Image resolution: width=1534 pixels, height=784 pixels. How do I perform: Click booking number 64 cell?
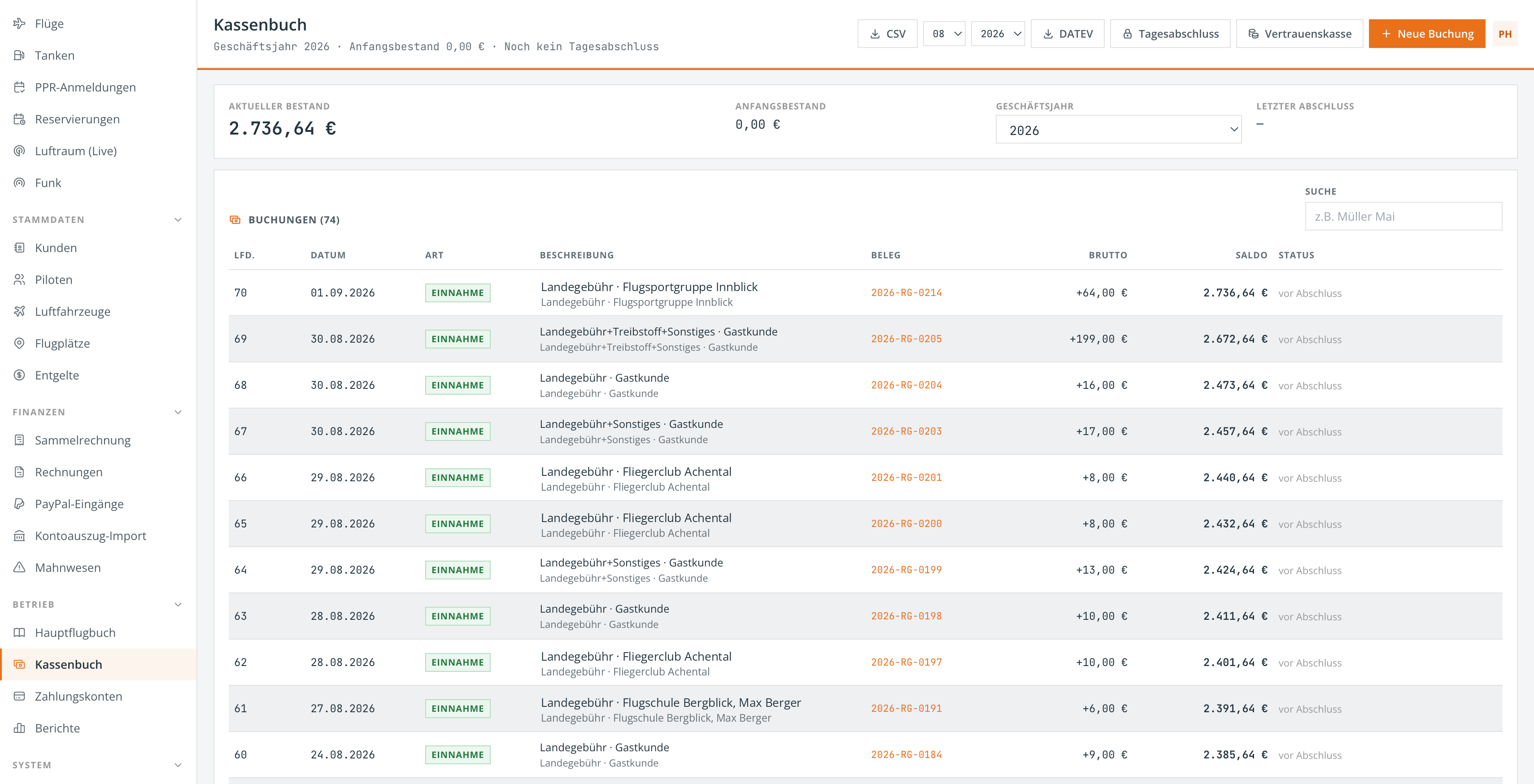[x=240, y=570]
